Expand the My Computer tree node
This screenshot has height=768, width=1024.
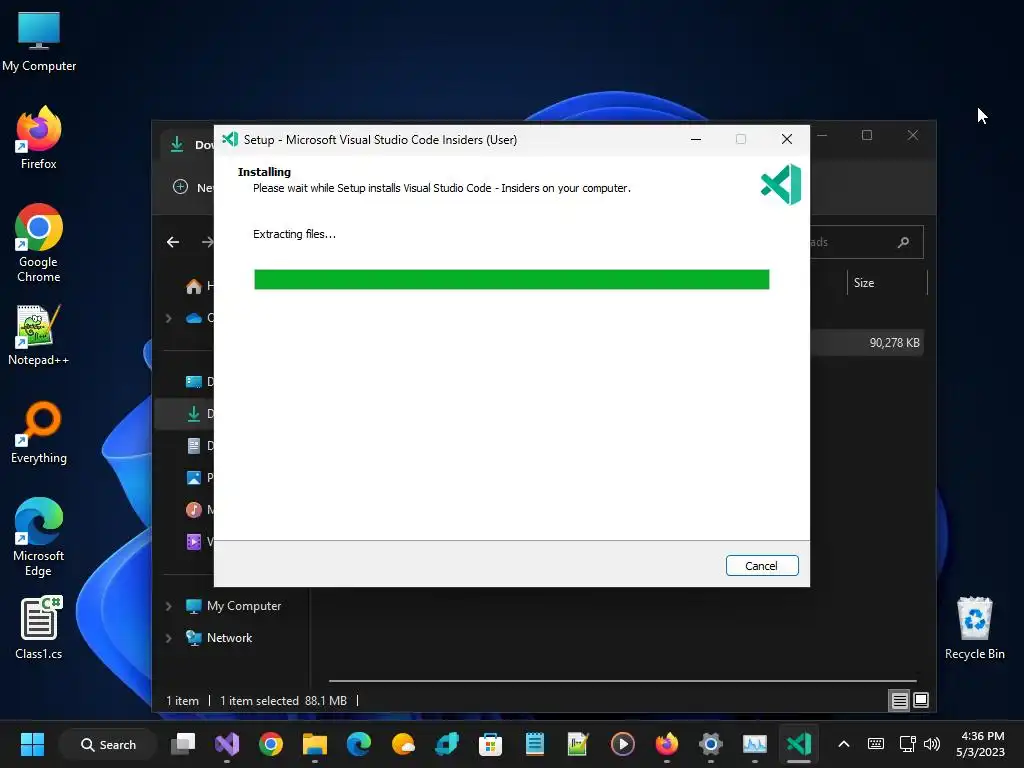click(168, 606)
